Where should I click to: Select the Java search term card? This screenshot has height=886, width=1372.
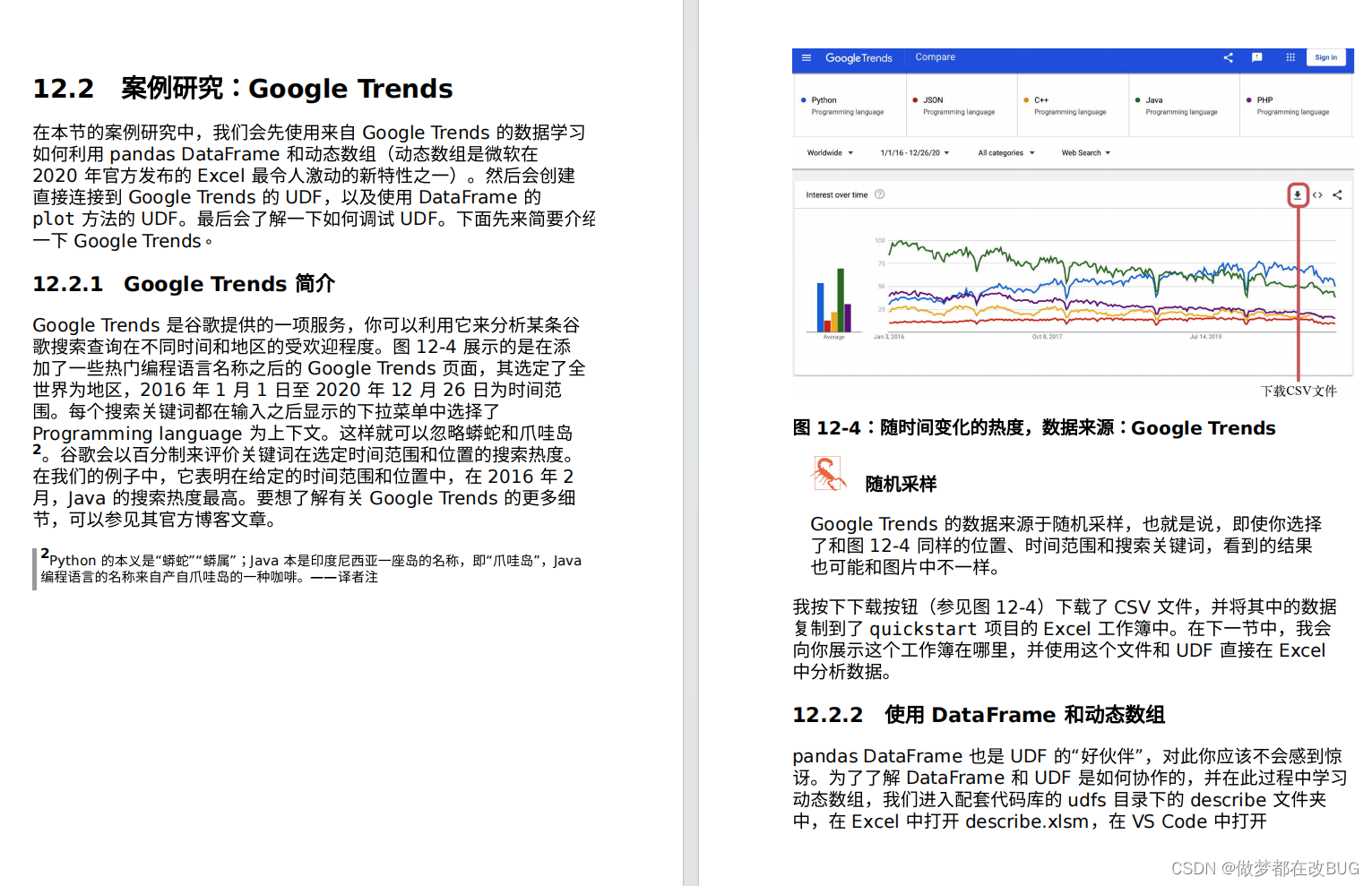point(1184,106)
